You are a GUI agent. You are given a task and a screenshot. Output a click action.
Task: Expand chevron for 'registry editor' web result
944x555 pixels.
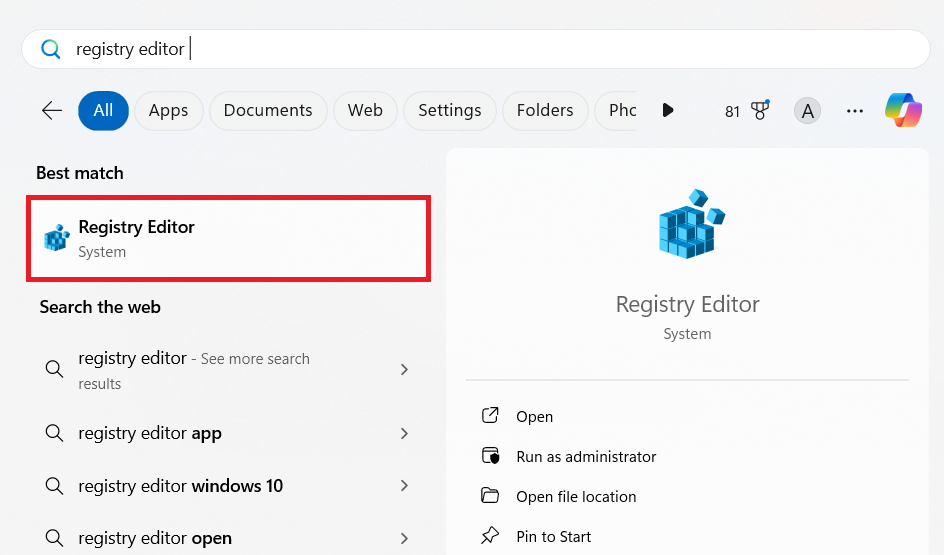click(x=405, y=370)
